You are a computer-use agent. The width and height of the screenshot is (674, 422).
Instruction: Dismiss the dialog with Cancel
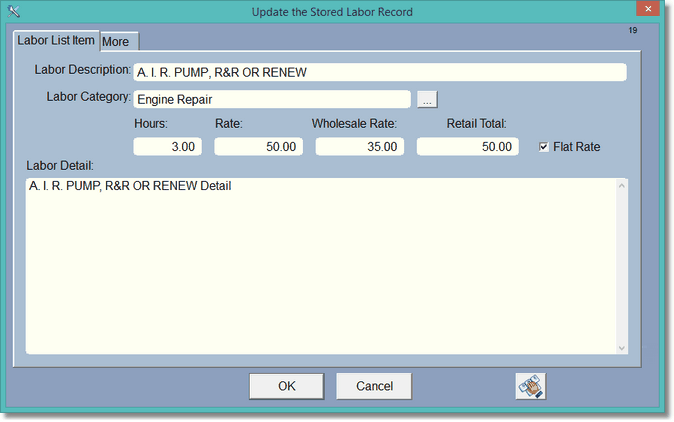[374, 386]
